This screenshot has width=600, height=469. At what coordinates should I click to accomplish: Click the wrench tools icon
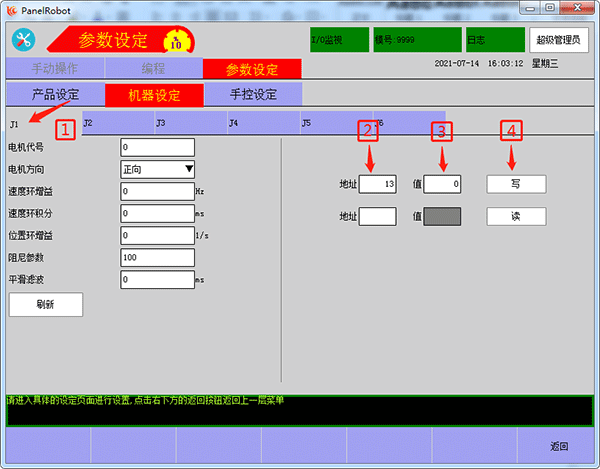24,40
